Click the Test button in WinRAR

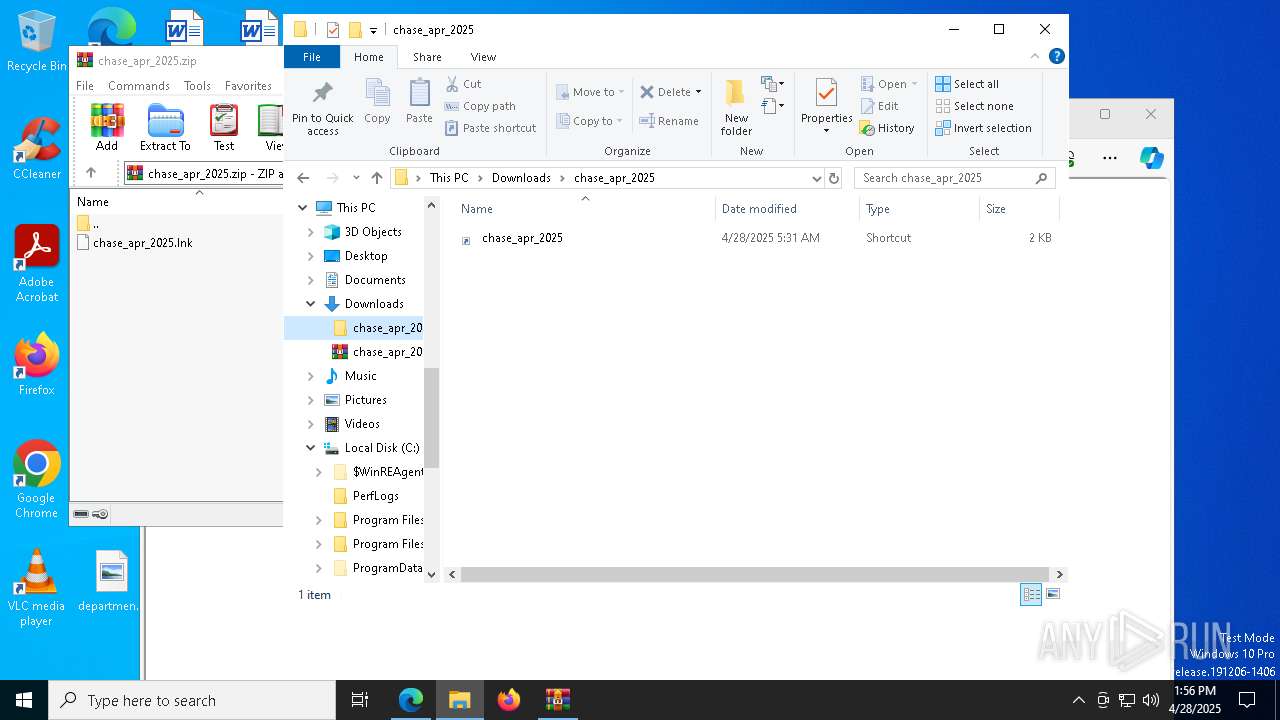(x=224, y=127)
